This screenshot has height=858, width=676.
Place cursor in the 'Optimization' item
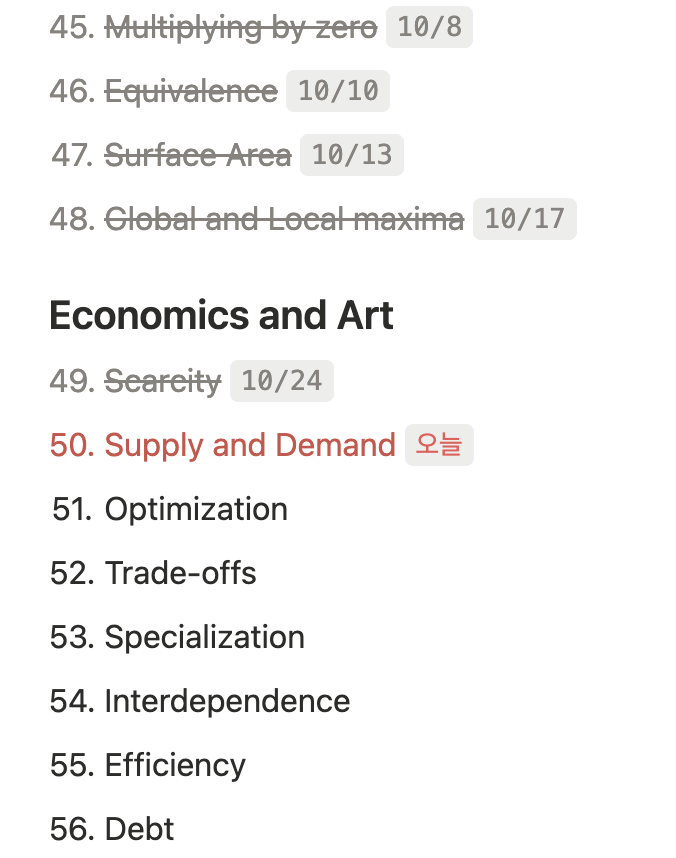(196, 509)
